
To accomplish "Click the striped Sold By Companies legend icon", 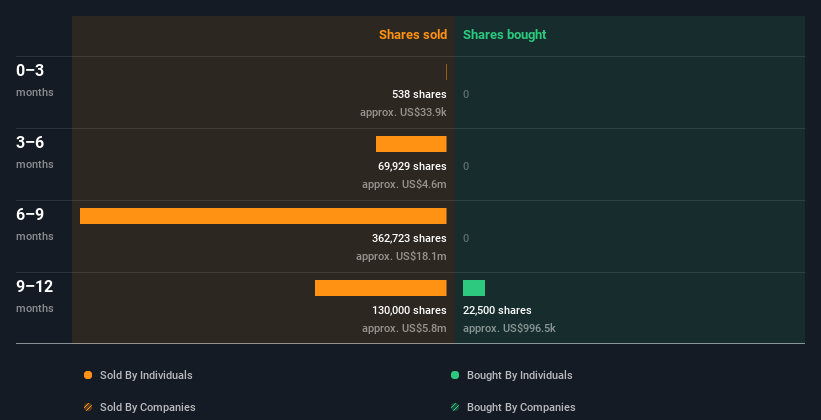I will tap(88, 407).
